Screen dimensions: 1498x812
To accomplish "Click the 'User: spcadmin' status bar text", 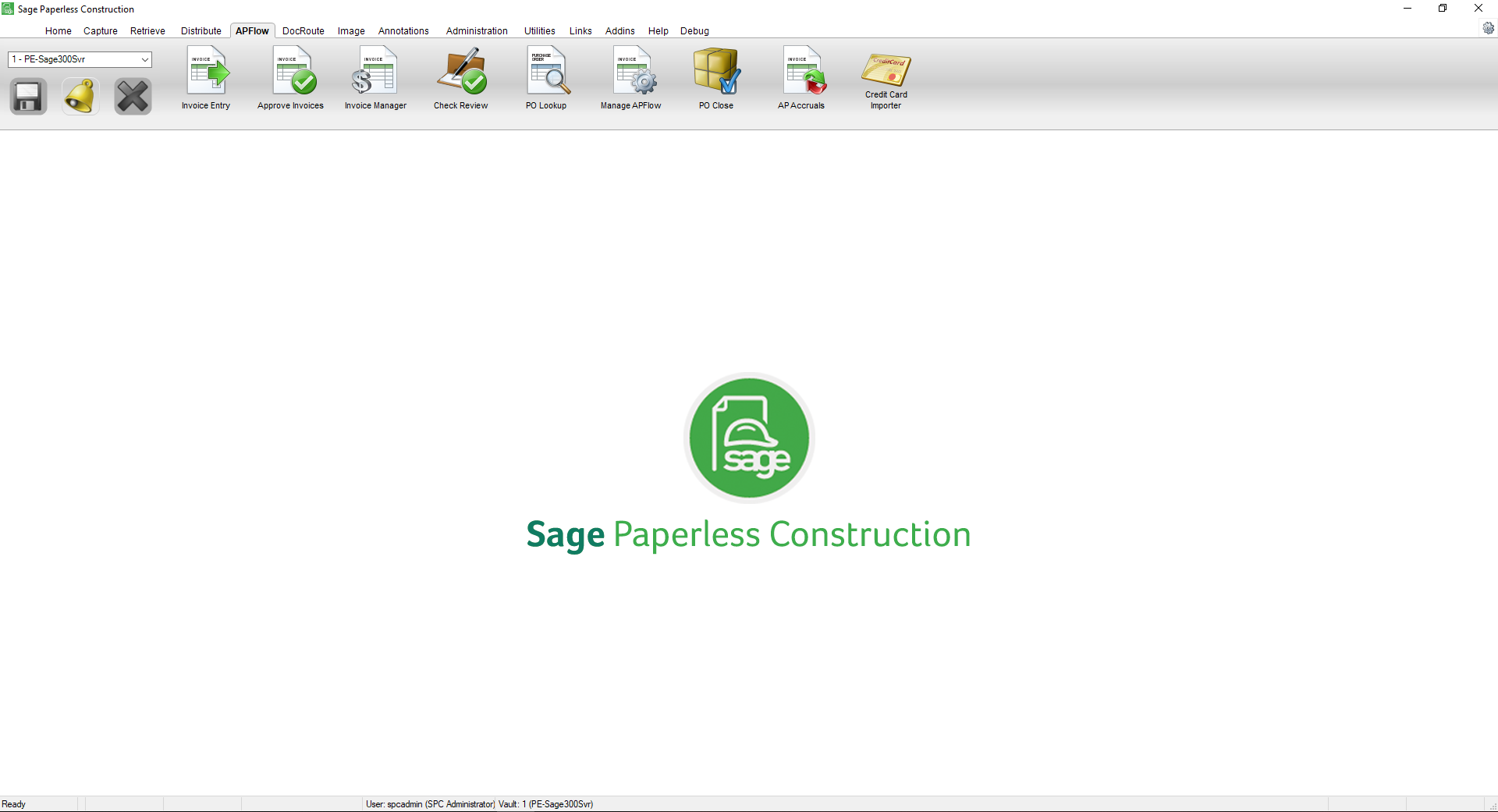I will [x=430, y=804].
